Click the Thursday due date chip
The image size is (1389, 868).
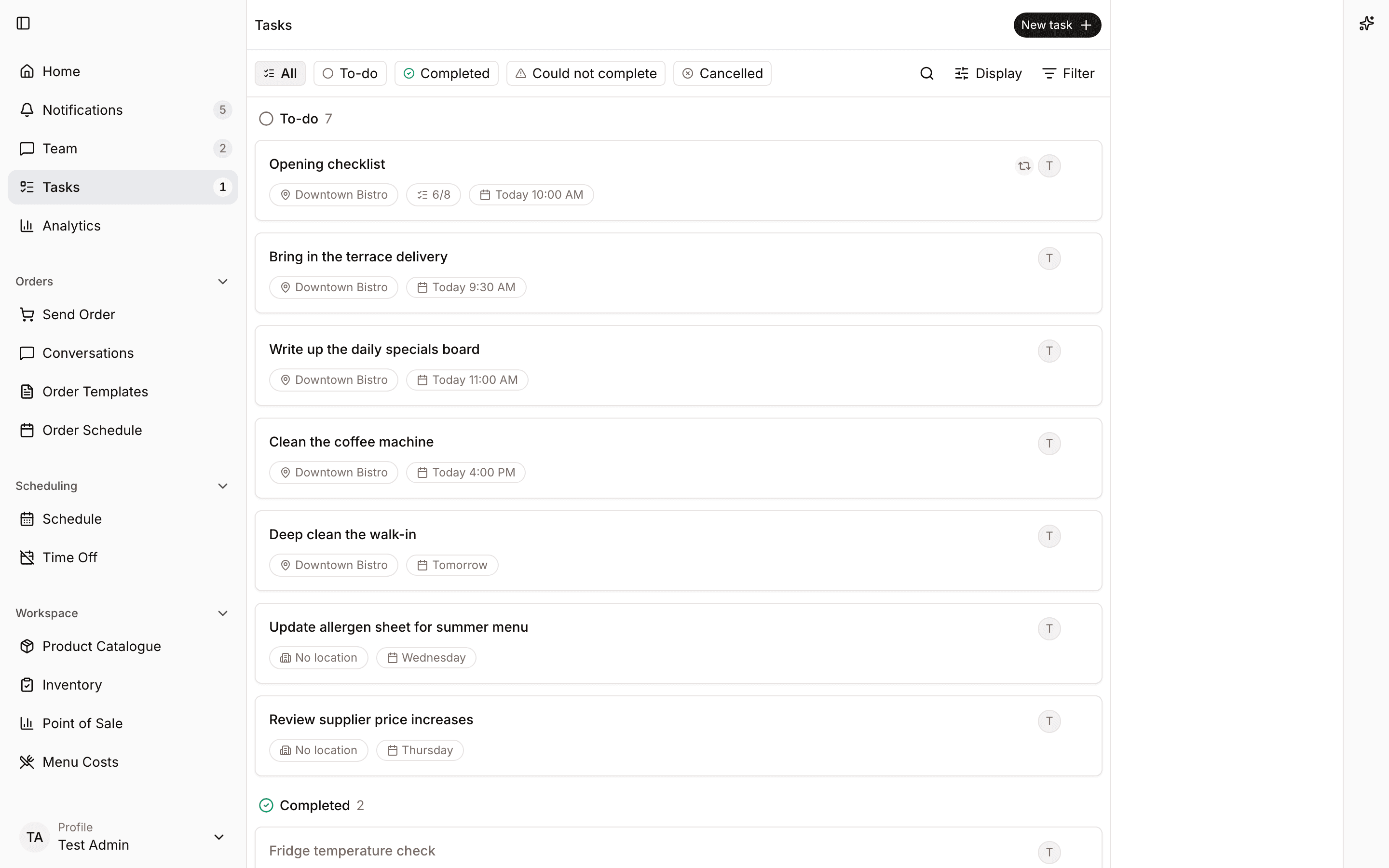[x=420, y=750]
